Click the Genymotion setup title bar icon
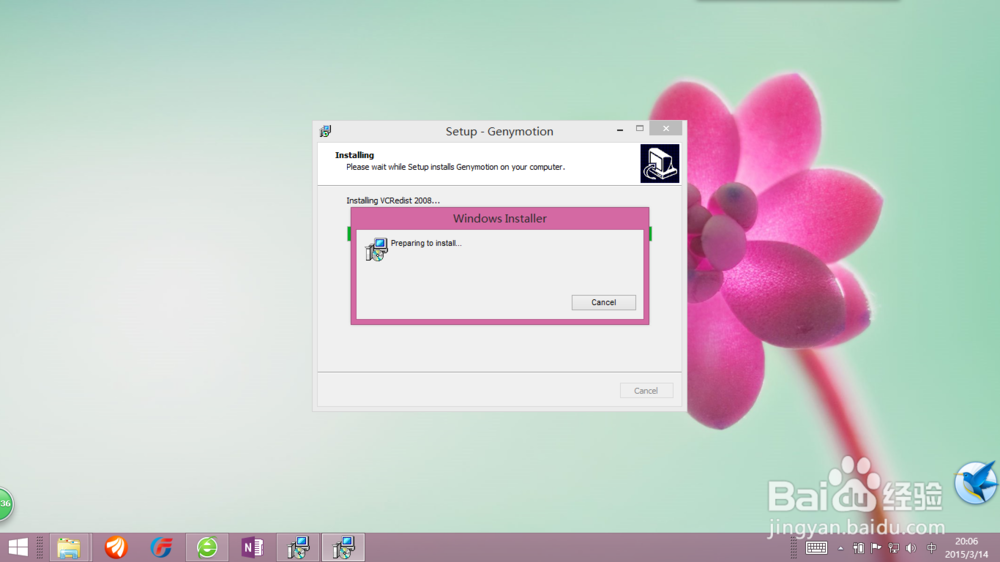 point(325,131)
